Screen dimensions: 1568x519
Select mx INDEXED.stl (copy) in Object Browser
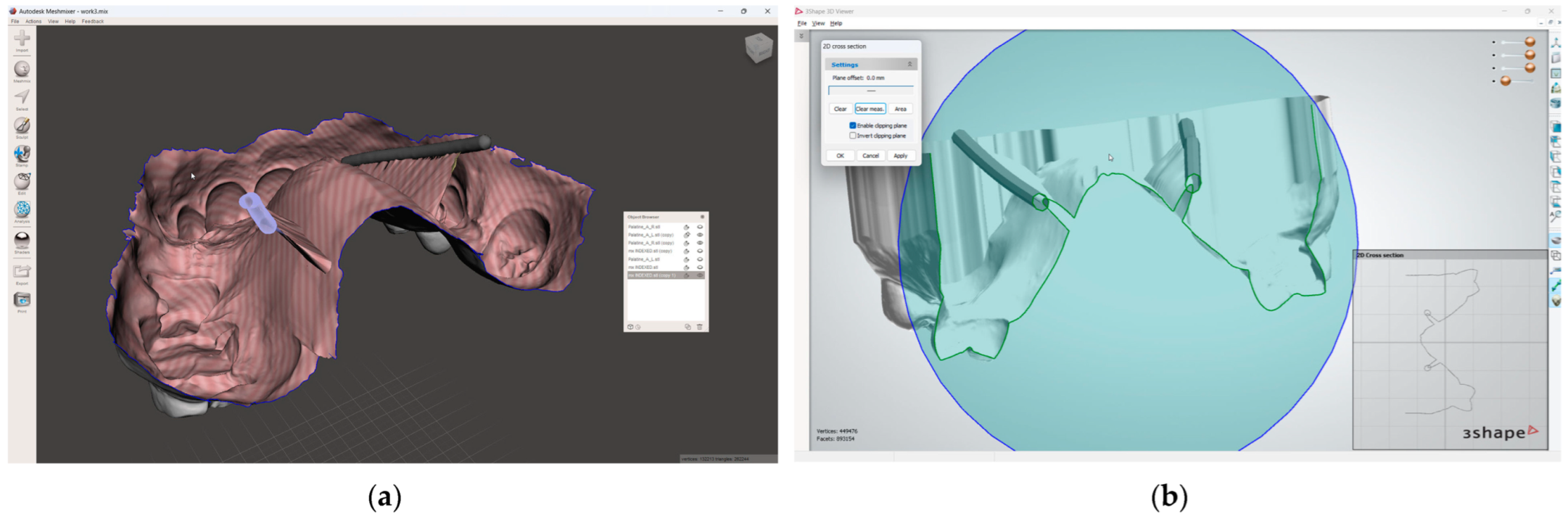650,251
